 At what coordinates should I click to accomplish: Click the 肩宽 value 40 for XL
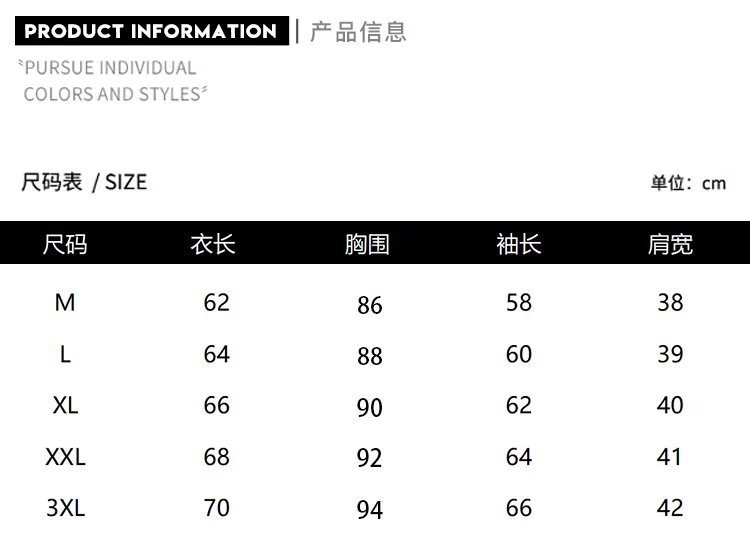[670, 405]
